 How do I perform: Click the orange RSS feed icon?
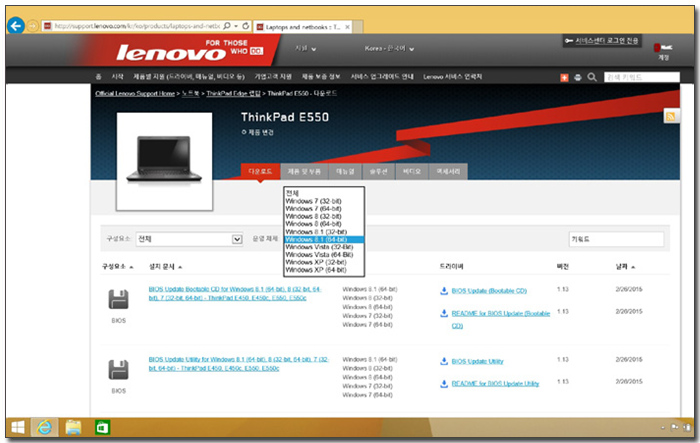click(671, 117)
